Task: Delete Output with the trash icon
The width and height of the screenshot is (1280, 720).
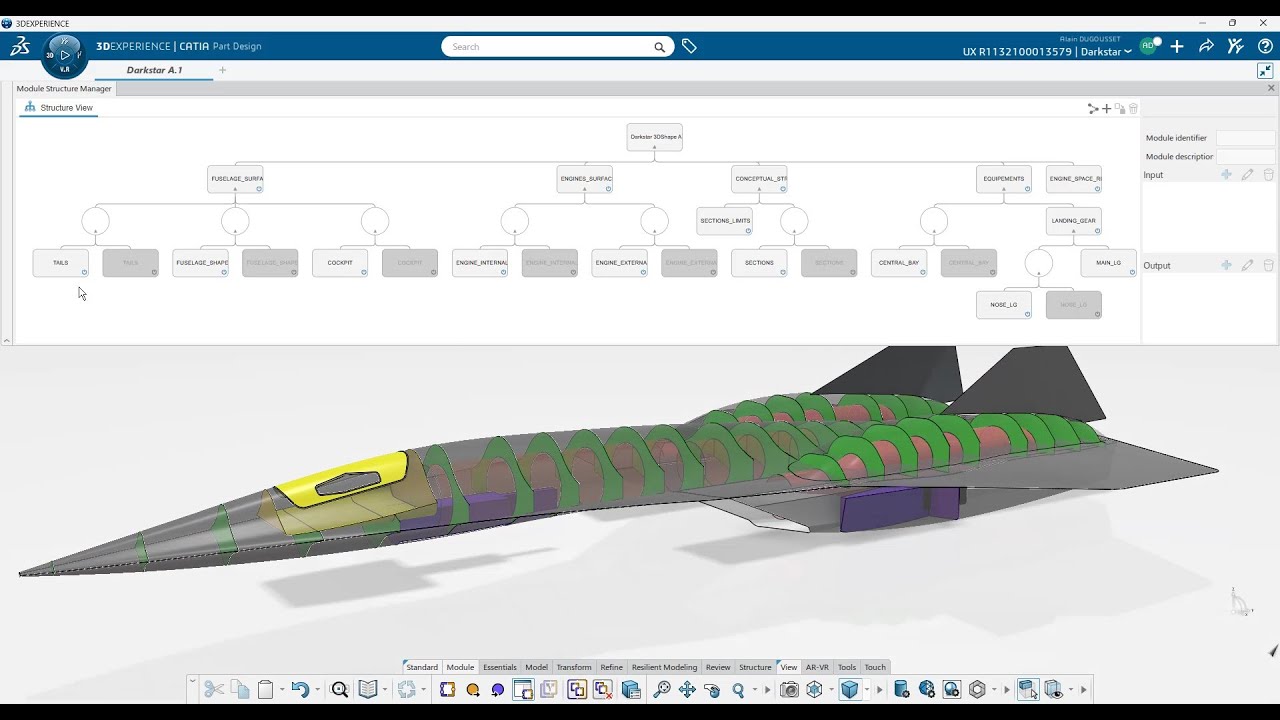Action: pos(1268,265)
